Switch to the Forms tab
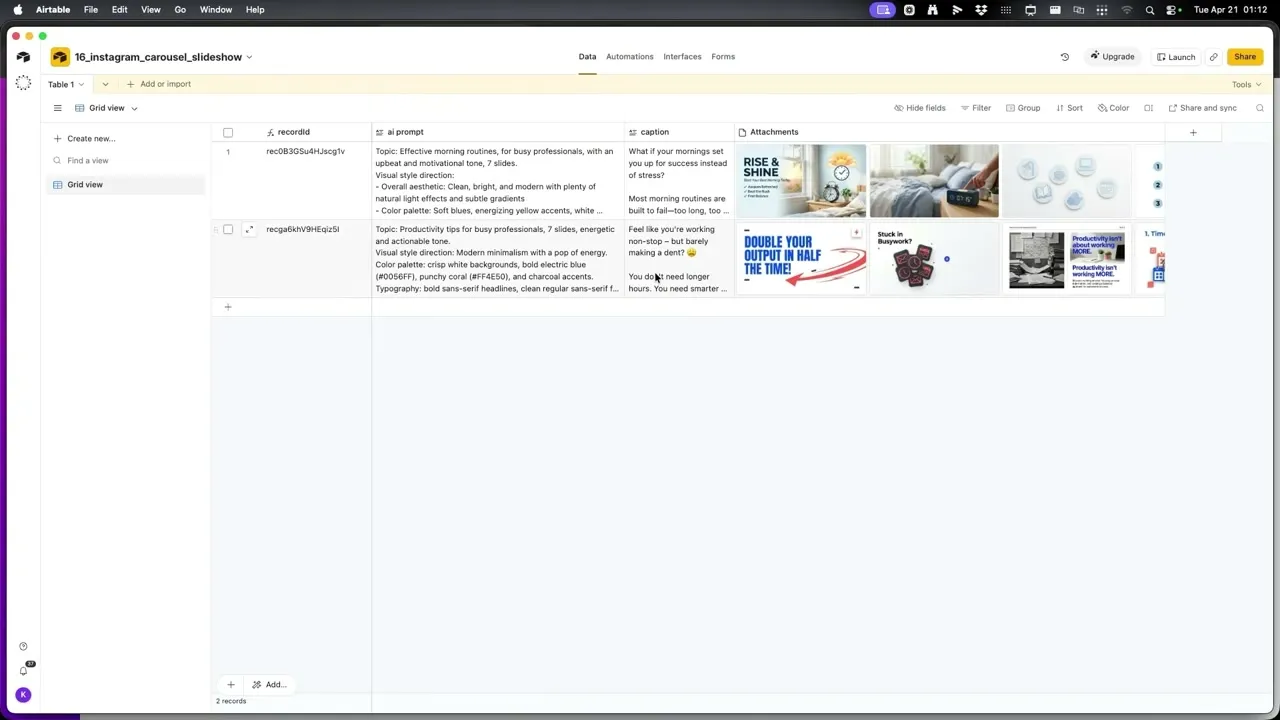The width and height of the screenshot is (1280, 720). coord(723,57)
